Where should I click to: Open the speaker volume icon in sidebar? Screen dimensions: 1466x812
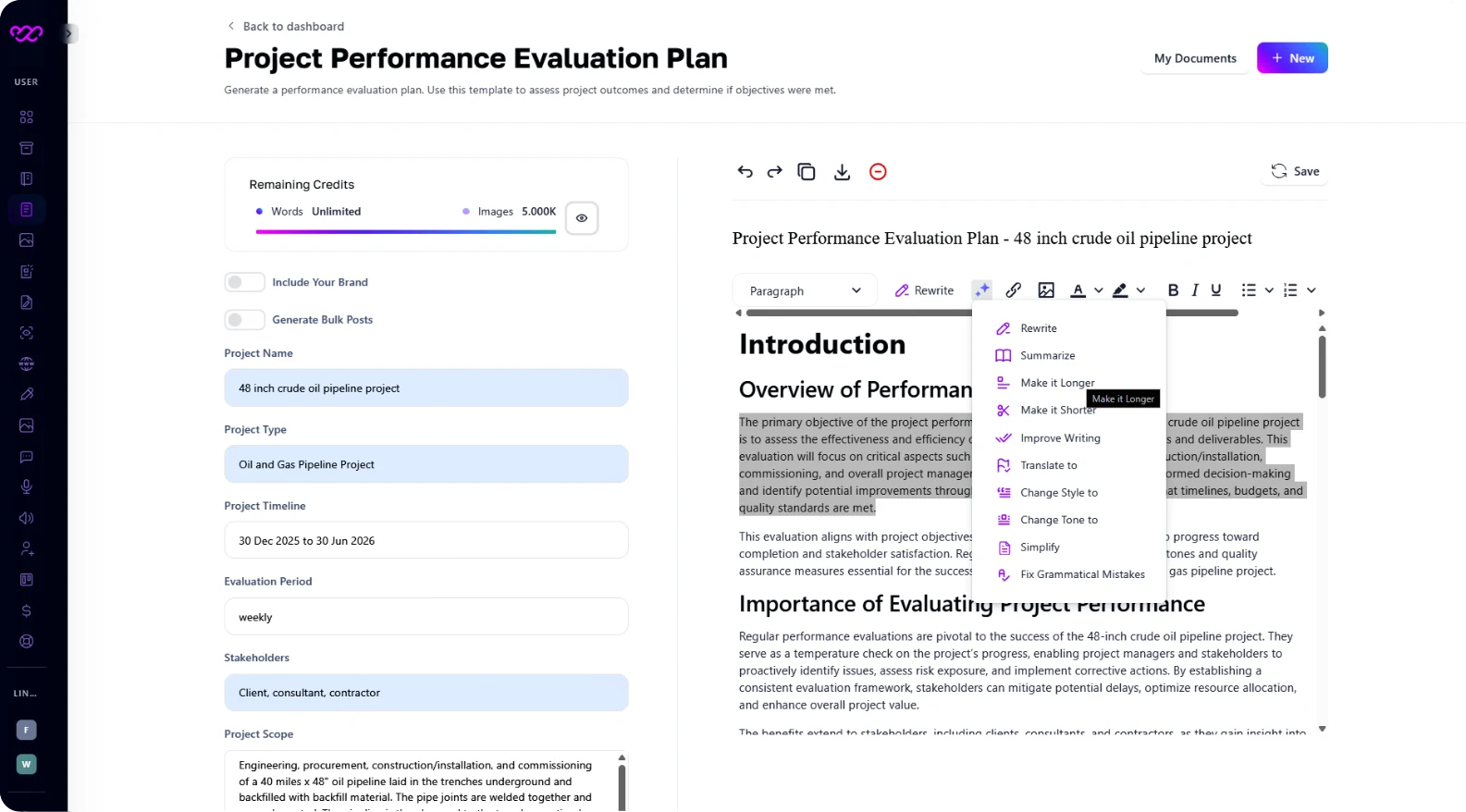(x=26, y=518)
